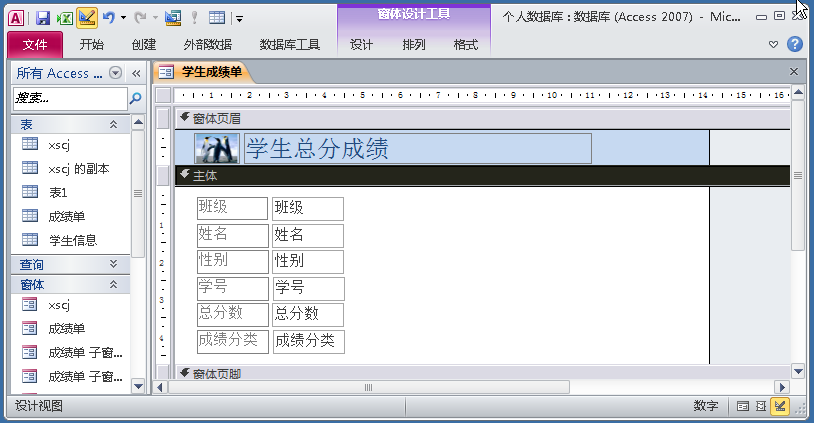The width and height of the screenshot is (814, 423).
Task: Click the Save icon in quick access toolbar
Action: click(x=43, y=17)
